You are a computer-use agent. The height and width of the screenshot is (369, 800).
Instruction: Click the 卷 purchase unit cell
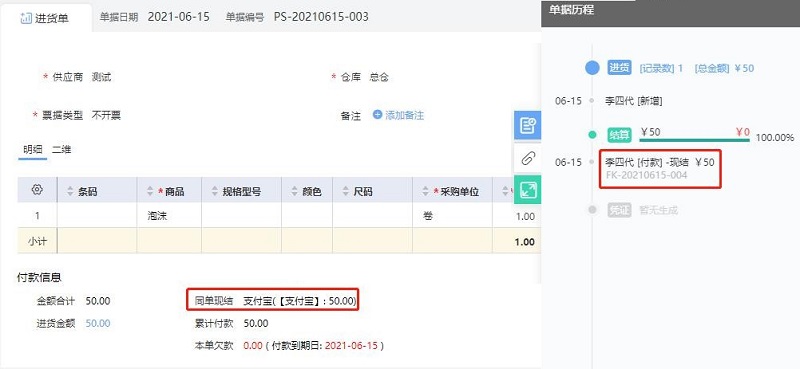click(x=452, y=216)
